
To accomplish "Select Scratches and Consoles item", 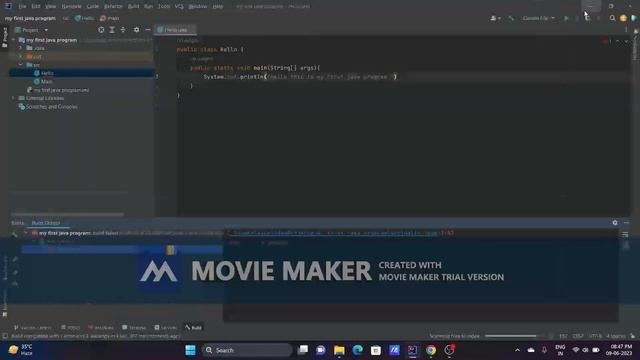I will point(48,107).
